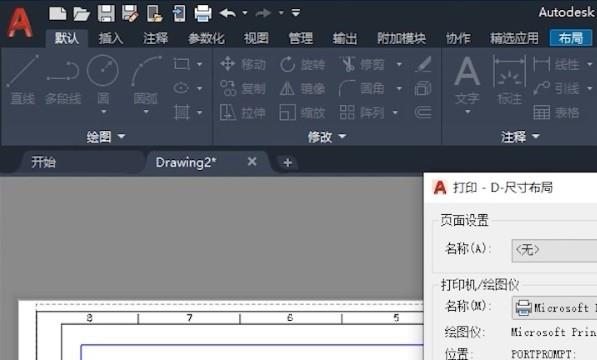The width and height of the screenshot is (597, 360).
Task: Open redo history dropdown arrow
Action: click(x=281, y=13)
